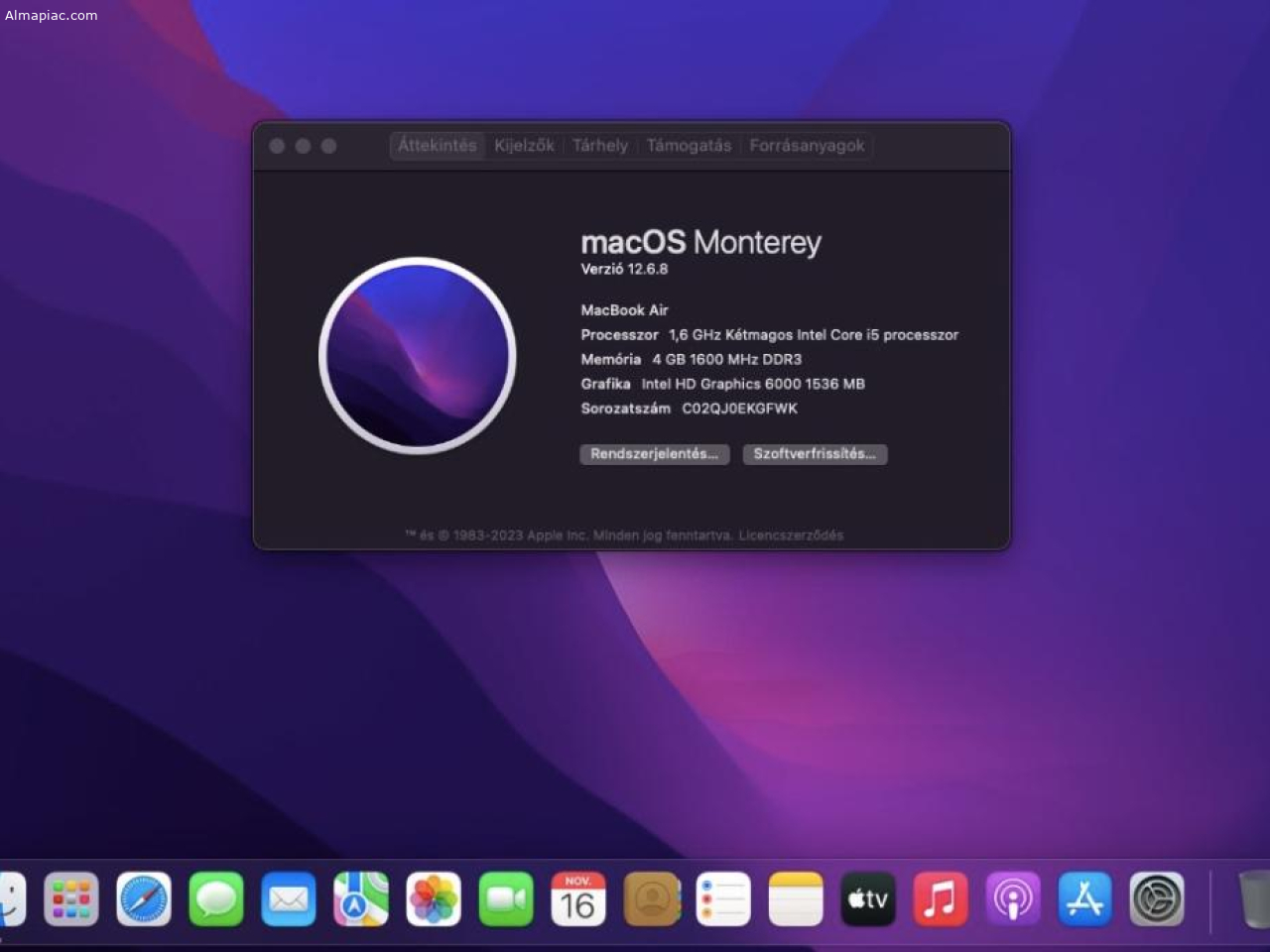Switch to the Áttekintés tab
1270x952 pixels.
(438, 145)
